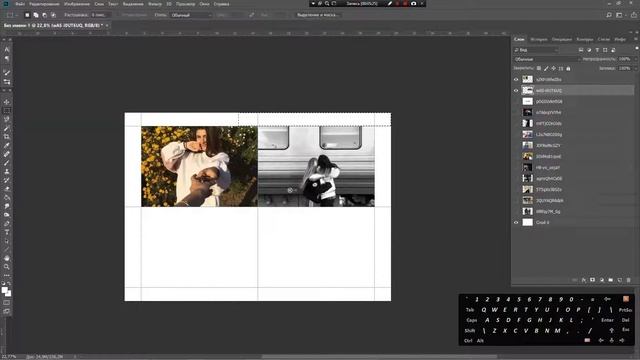
Task: Hide the Слой 0 layer
Action: (516, 223)
